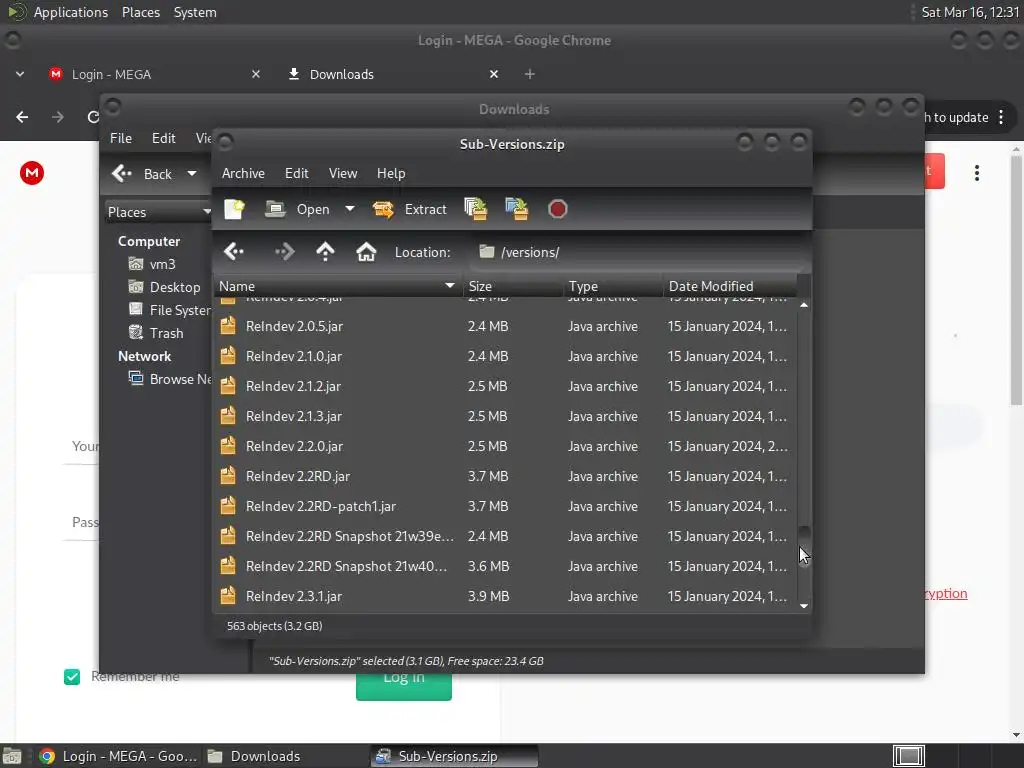Viewport: 1024px width, 768px height.
Task: Add files to archive icon
Action: pyautogui.click(x=476, y=209)
